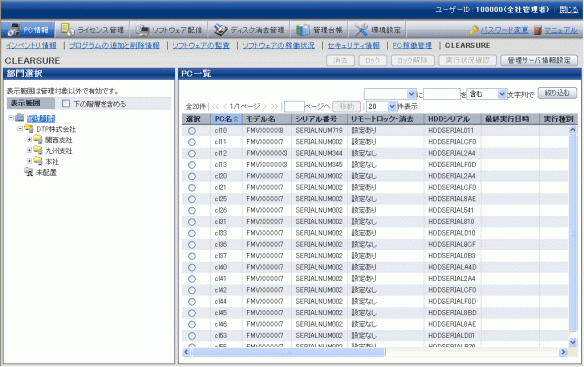
Task: Open the ライセンス管理 tab
Action: (x=92, y=30)
